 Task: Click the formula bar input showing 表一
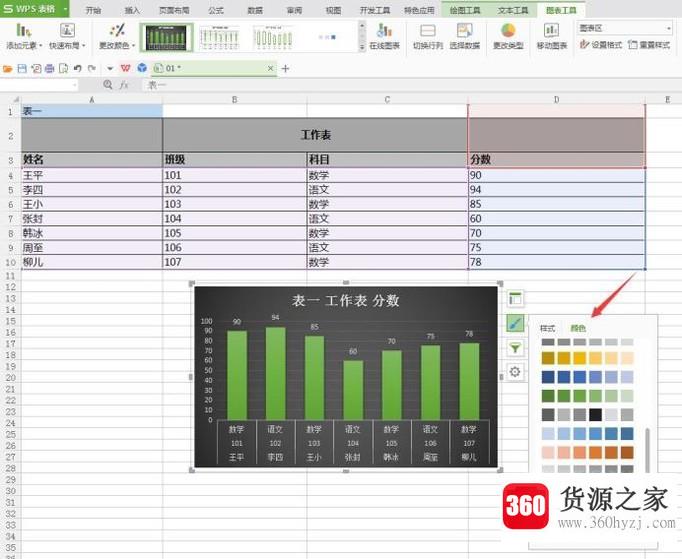pos(411,85)
